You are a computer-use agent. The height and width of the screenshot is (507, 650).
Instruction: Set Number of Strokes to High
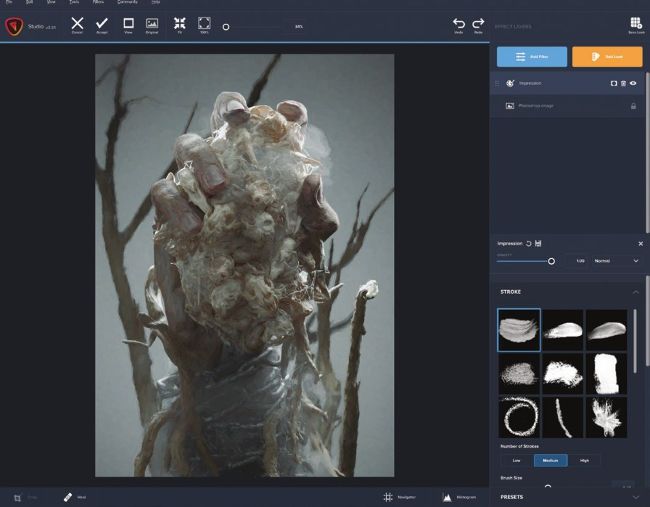pyautogui.click(x=584, y=460)
